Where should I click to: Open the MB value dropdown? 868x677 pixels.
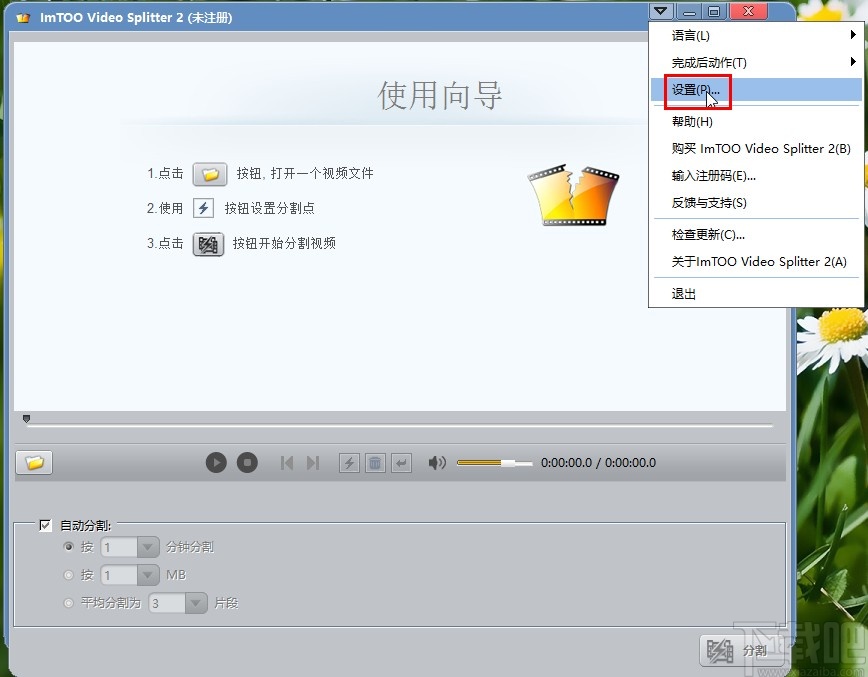(x=147, y=575)
